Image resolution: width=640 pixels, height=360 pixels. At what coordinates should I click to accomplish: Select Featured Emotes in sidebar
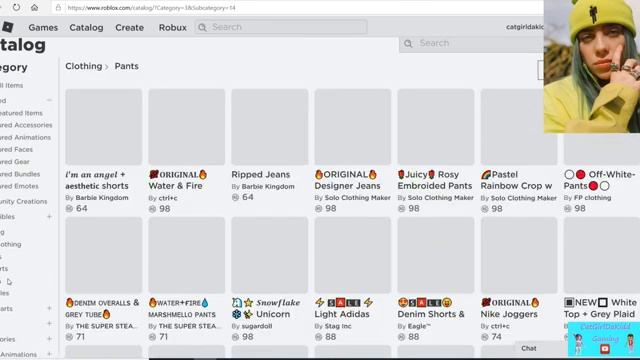(x=19, y=186)
